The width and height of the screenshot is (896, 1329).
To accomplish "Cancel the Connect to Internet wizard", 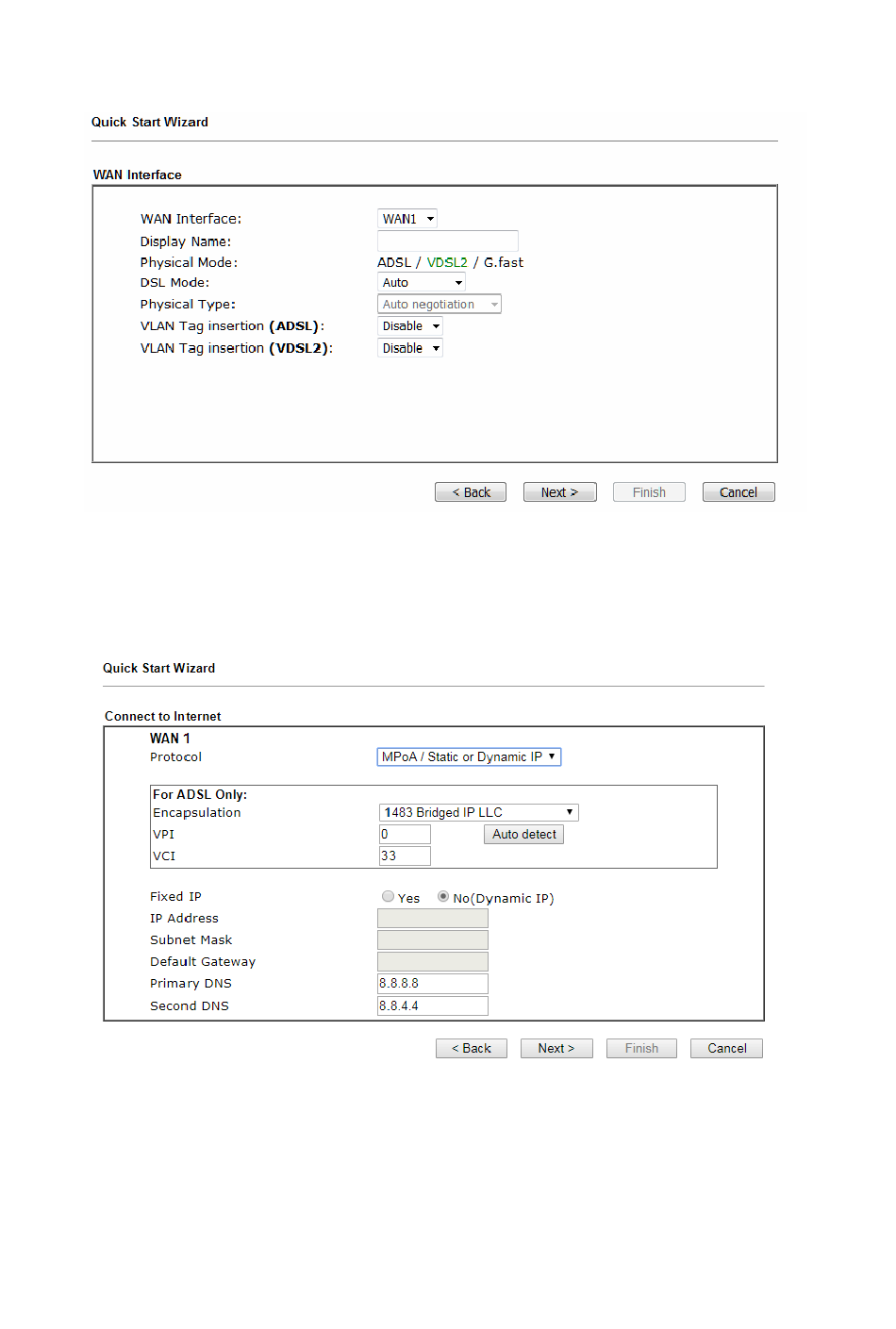I will click(727, 1049).
